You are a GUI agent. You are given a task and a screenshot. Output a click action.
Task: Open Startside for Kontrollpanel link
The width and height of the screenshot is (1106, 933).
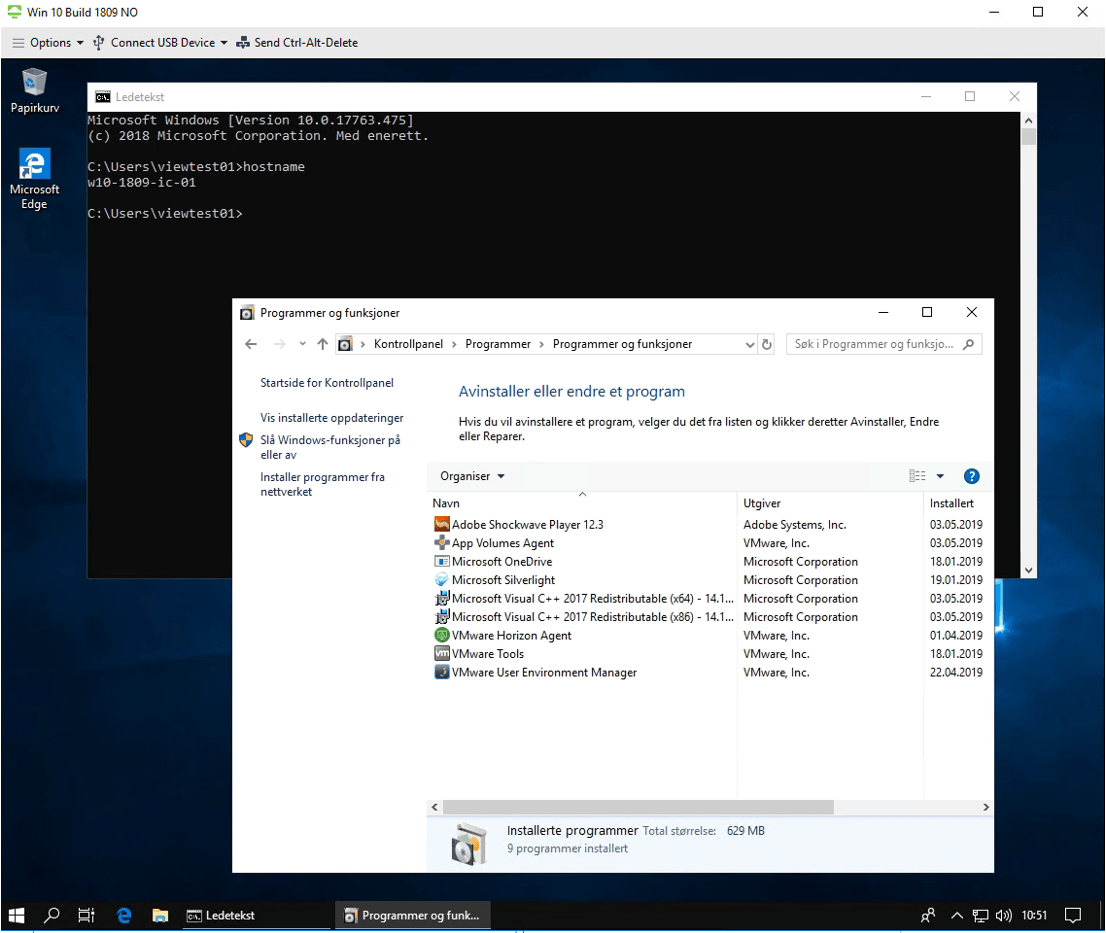(327, 383)
